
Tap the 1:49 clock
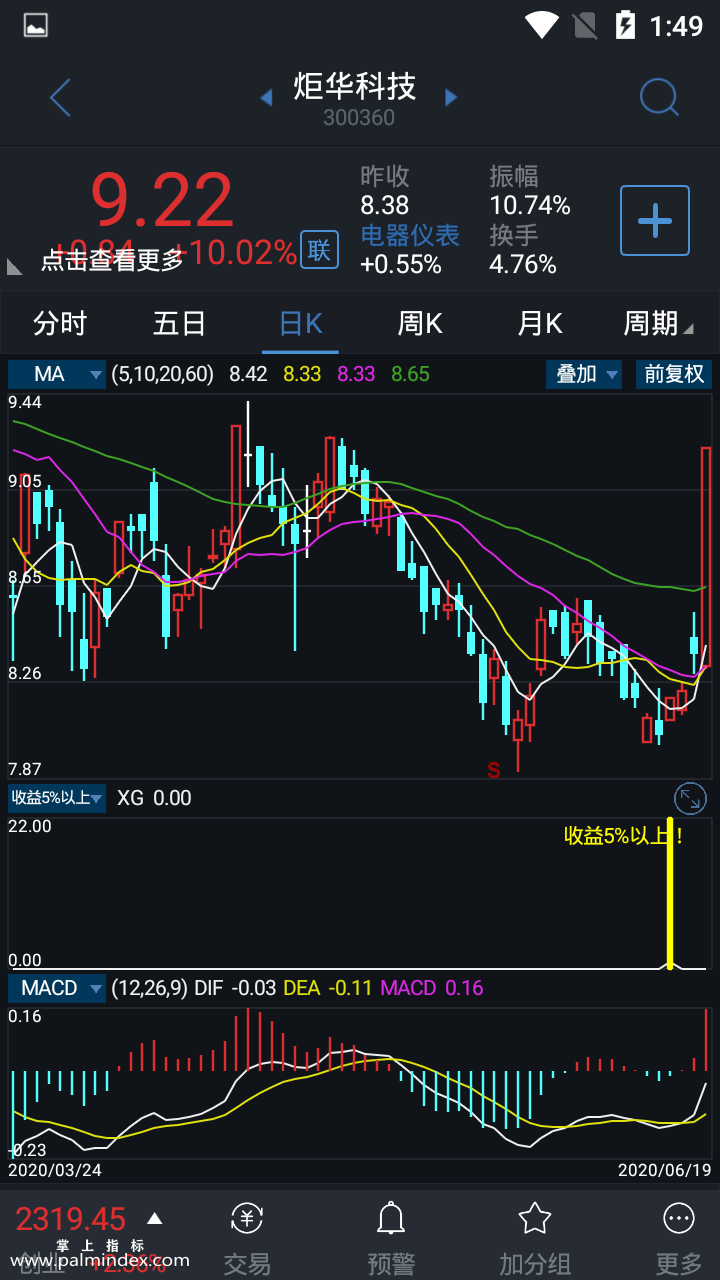pos(677,25)
